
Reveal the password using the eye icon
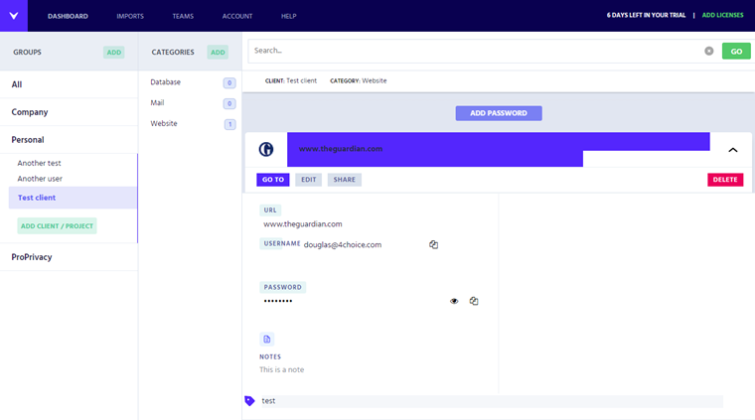tap(454, 301)
